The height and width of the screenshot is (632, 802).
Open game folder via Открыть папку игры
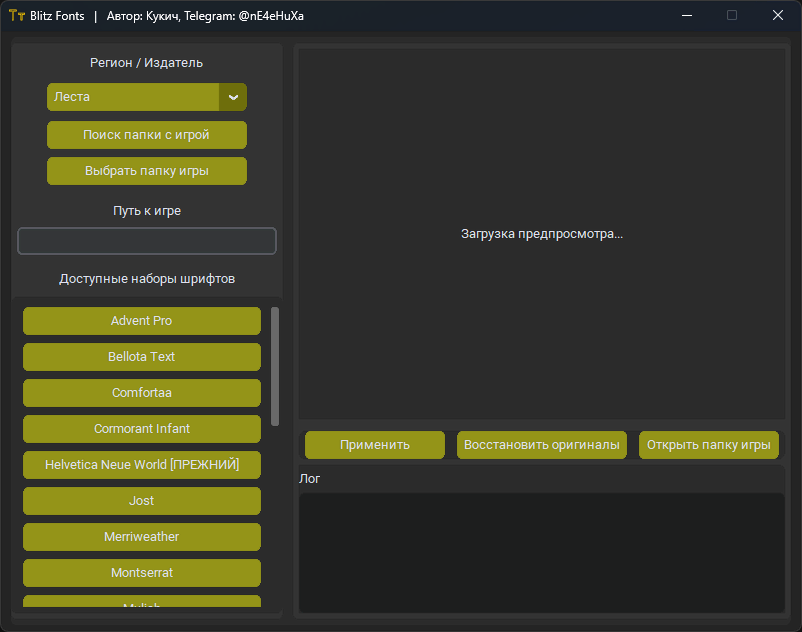[x=708, y=445]
